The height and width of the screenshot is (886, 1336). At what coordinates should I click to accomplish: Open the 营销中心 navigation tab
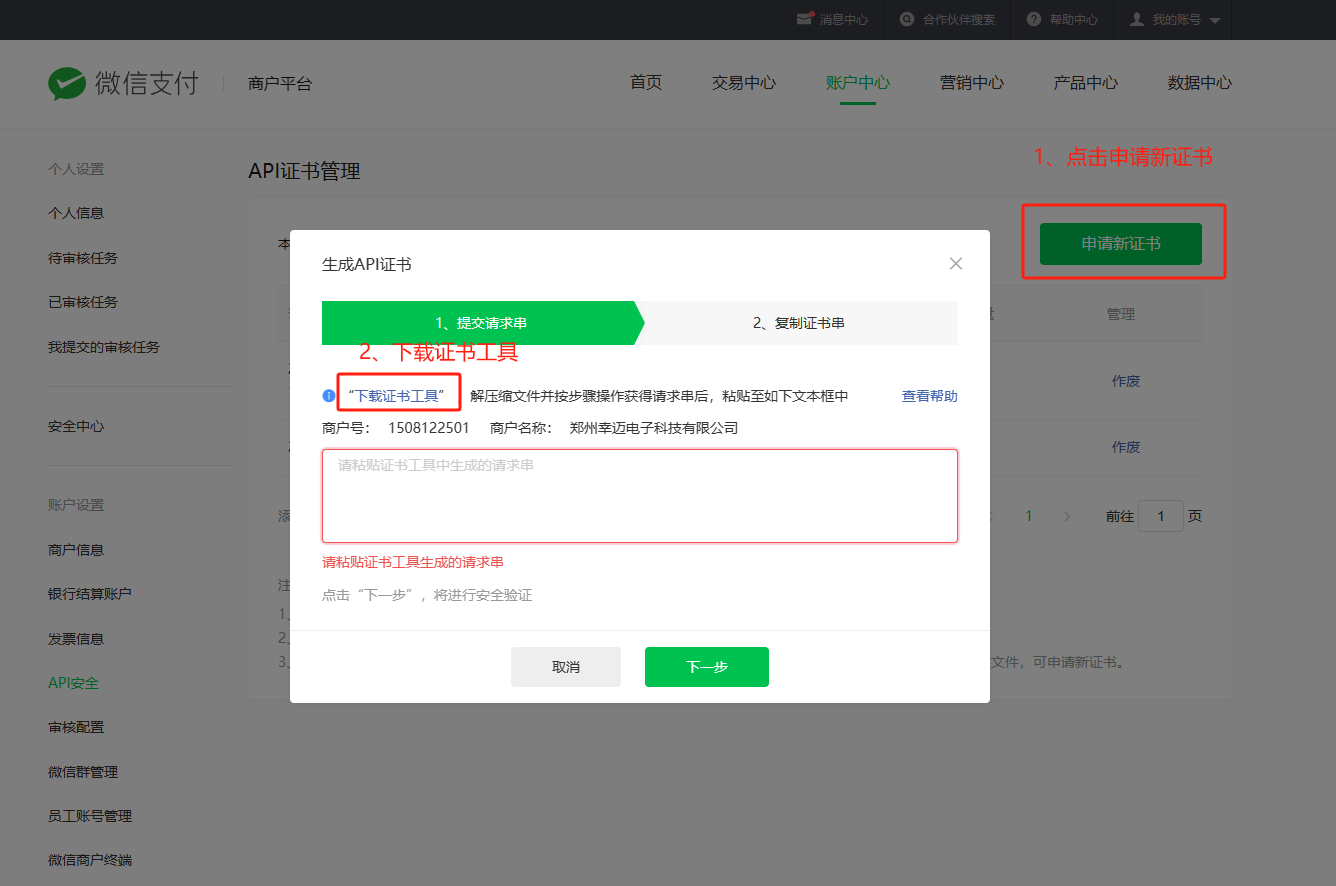[x=972, y=83]
